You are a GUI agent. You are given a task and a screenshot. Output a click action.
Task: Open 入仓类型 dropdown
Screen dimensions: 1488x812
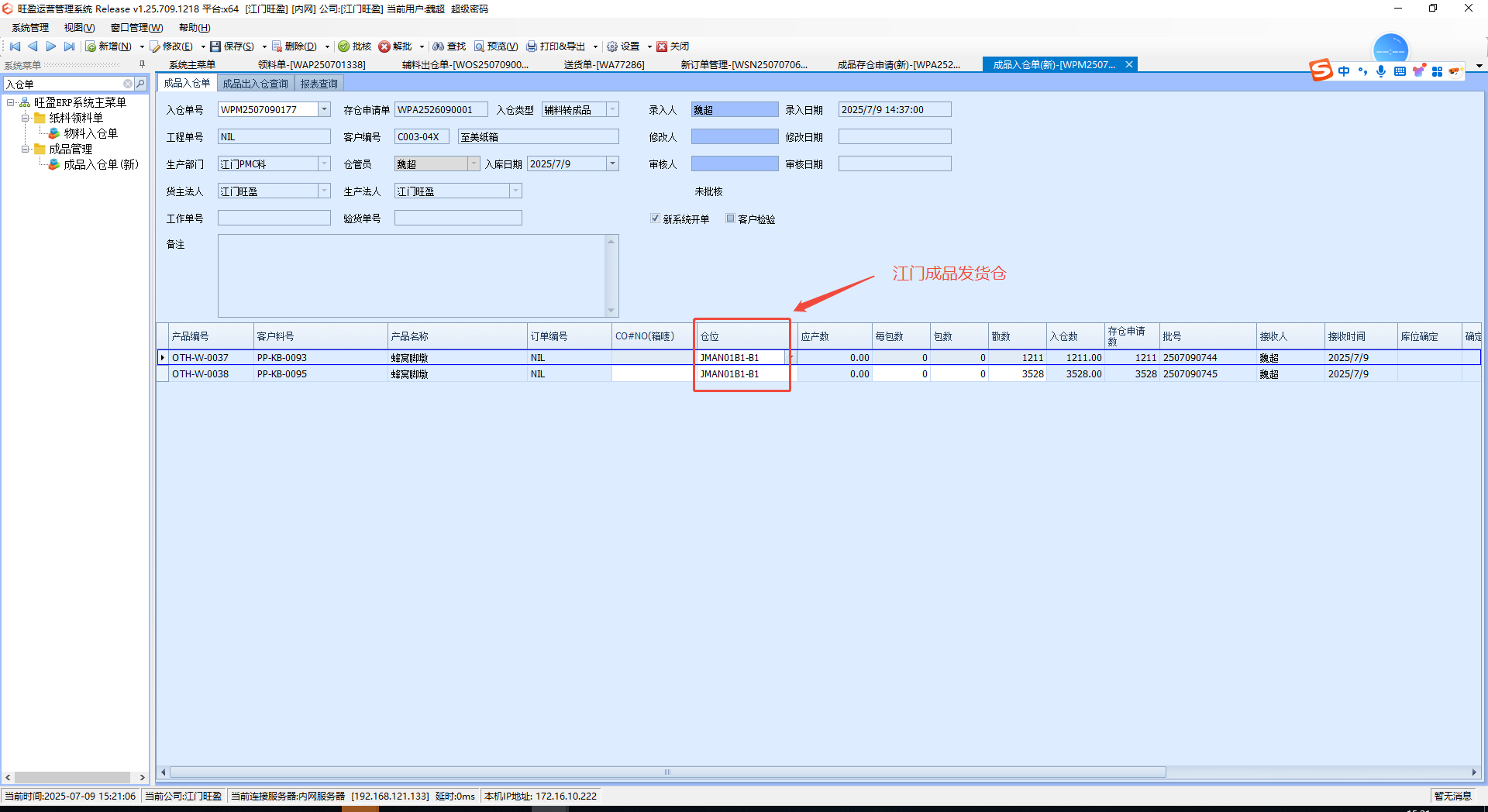point(613,109)
